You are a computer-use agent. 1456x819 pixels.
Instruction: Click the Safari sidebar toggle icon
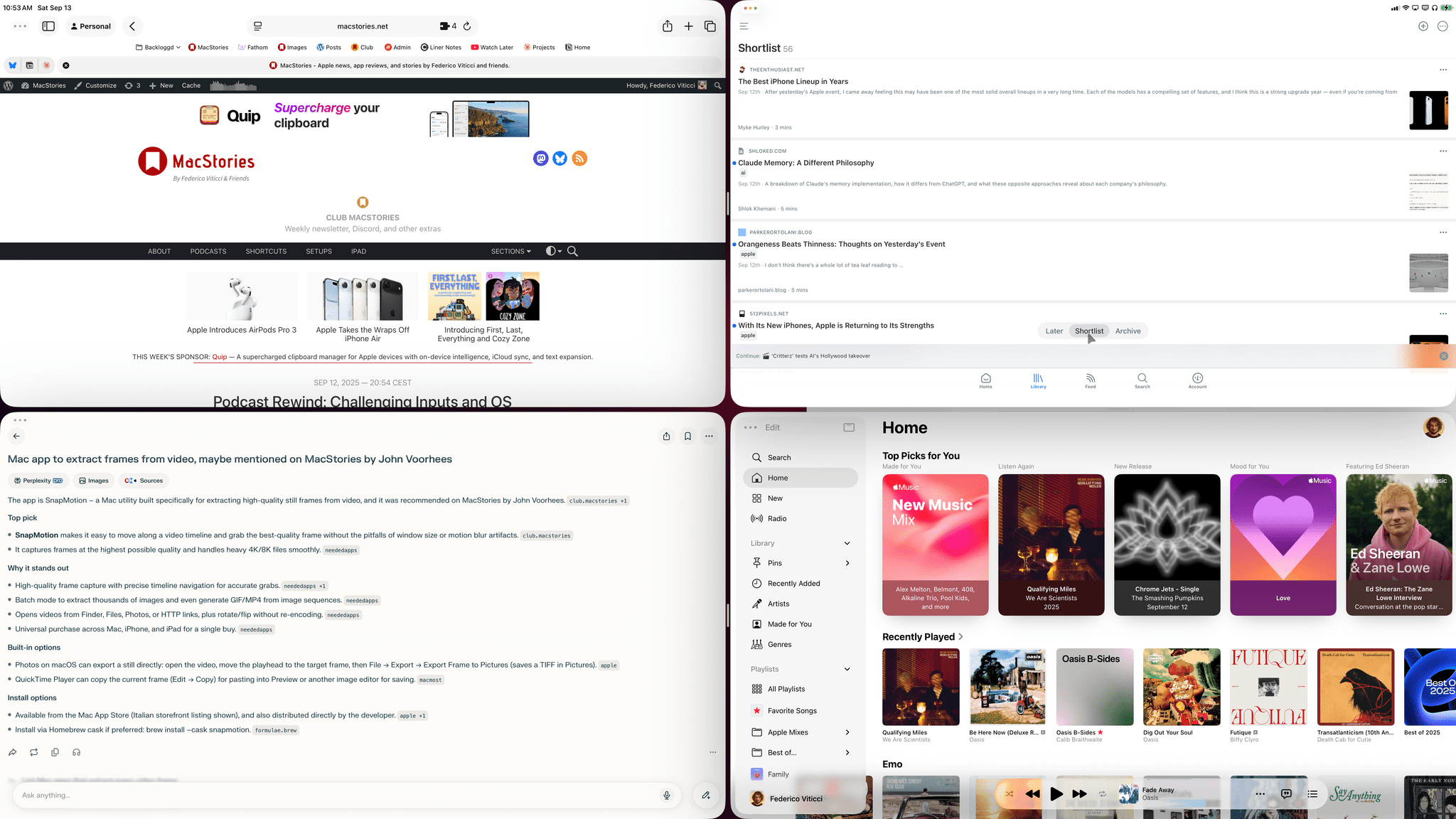tap(48, 26)
